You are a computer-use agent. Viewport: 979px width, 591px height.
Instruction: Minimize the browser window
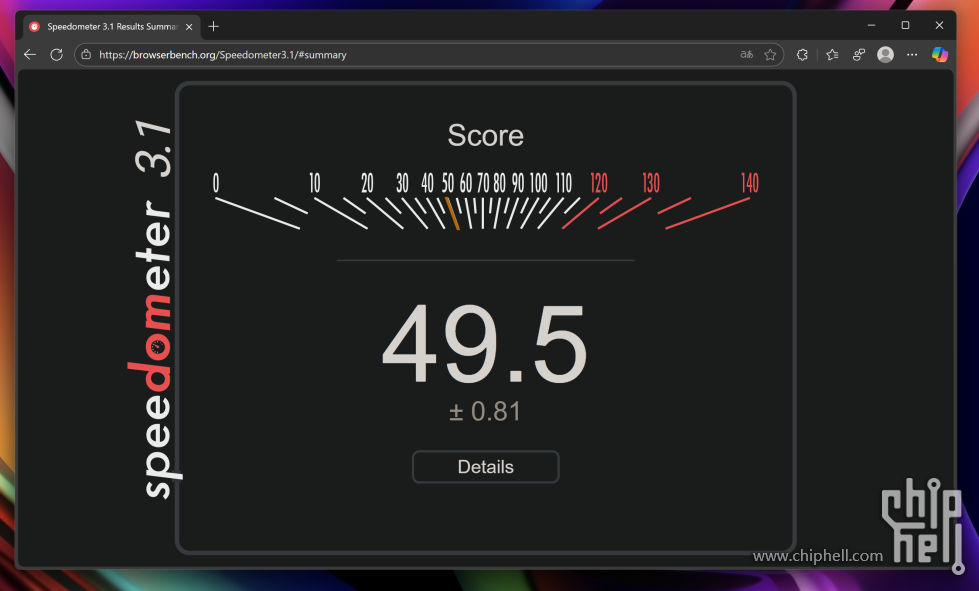(x=872, y=26)
